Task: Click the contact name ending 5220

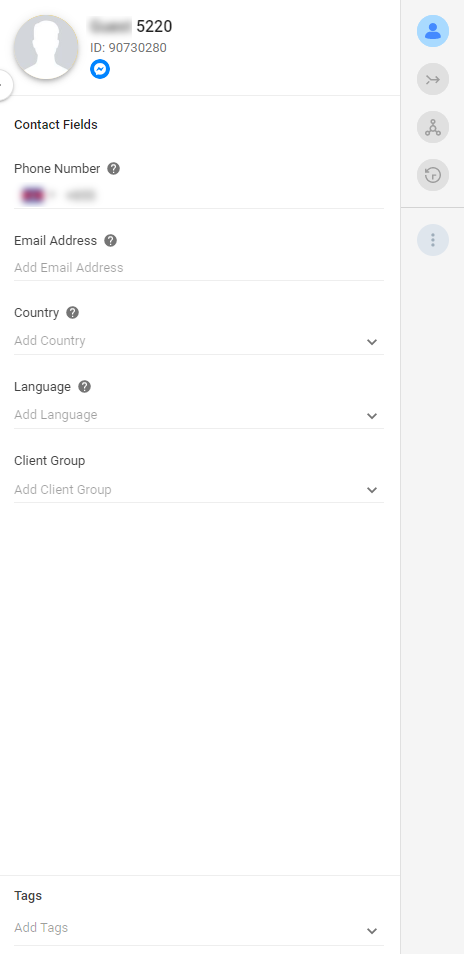Action: click(131, 26)
